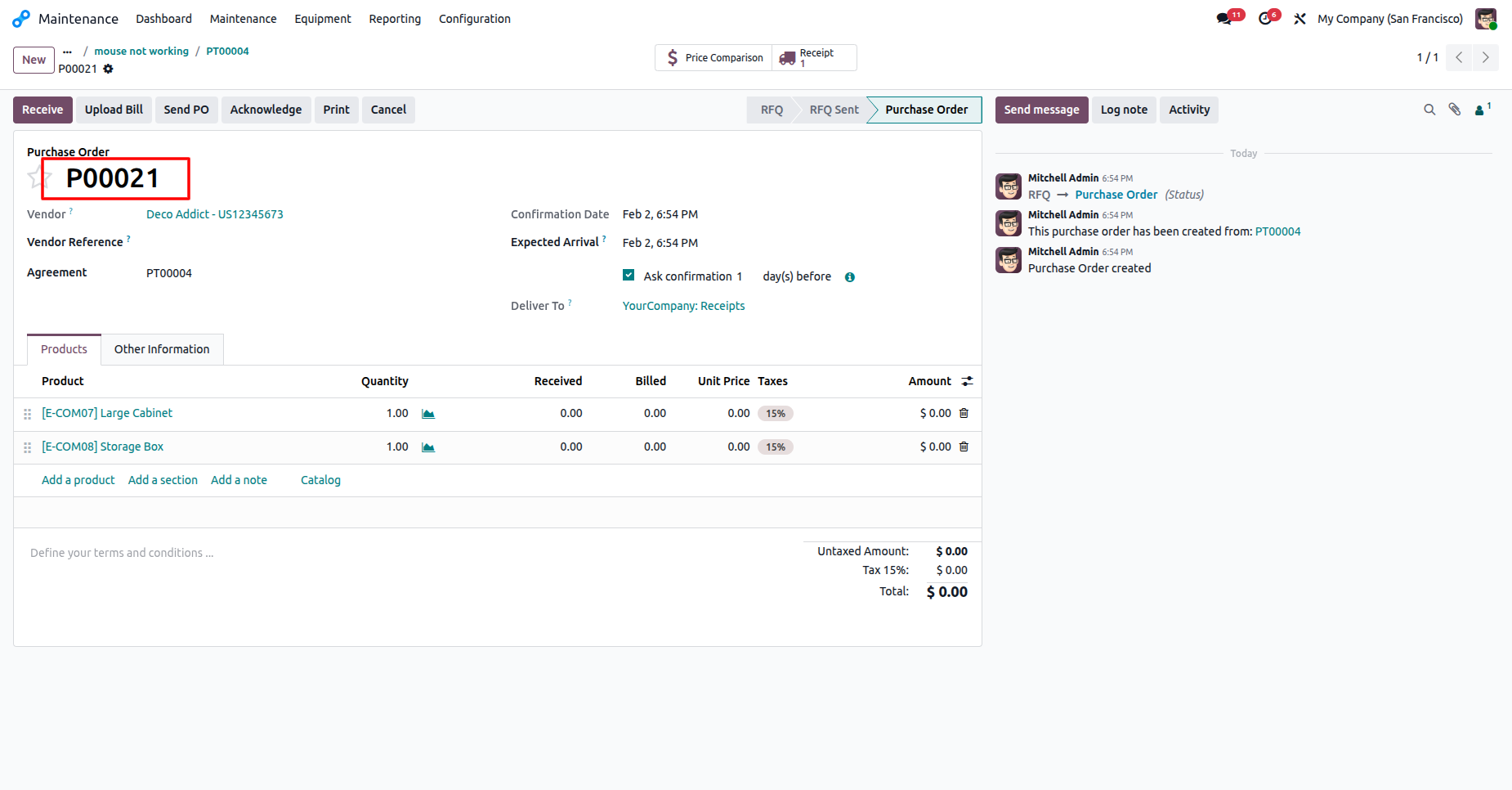Image resolution: width=1512 pixels, height=790 pixels.
Task: Click the paperclip attachments icon
Action: pyautogui.click(x=1455, y=110)
